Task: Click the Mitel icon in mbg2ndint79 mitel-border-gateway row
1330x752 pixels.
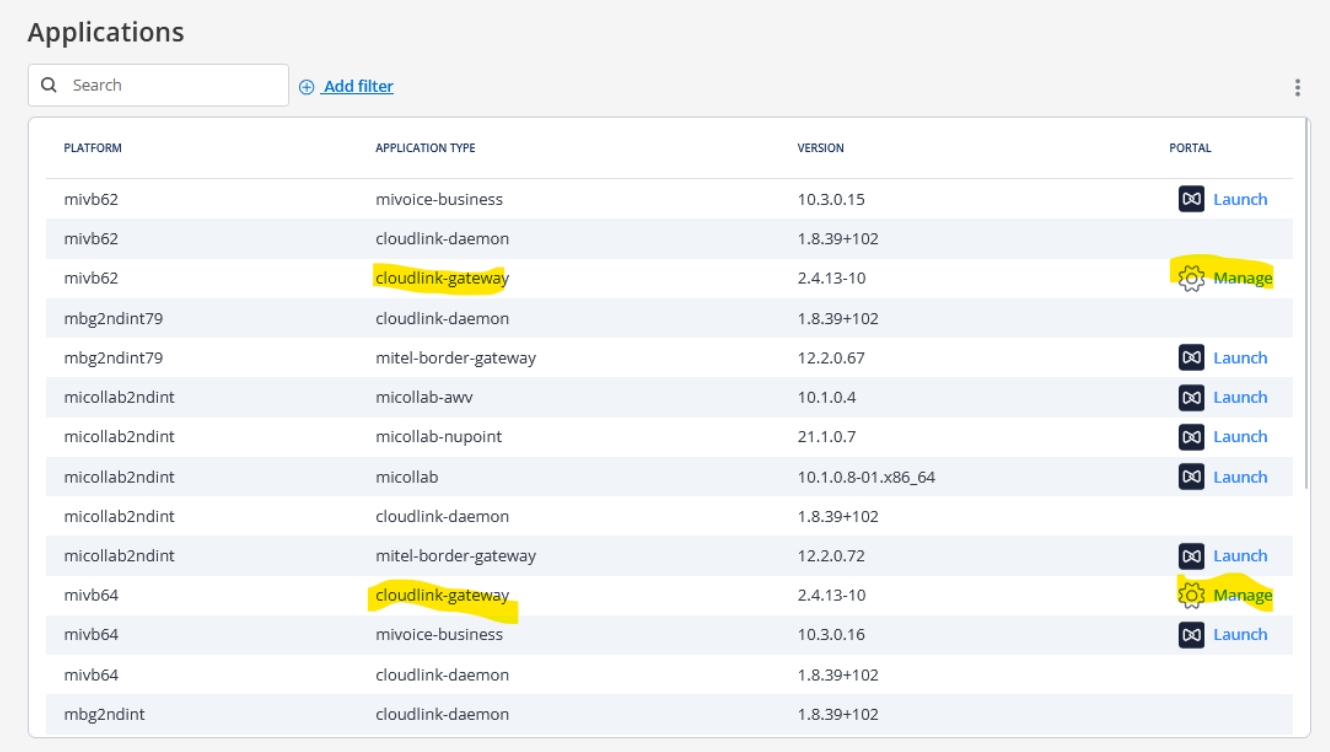Action: click(1191, 357)
